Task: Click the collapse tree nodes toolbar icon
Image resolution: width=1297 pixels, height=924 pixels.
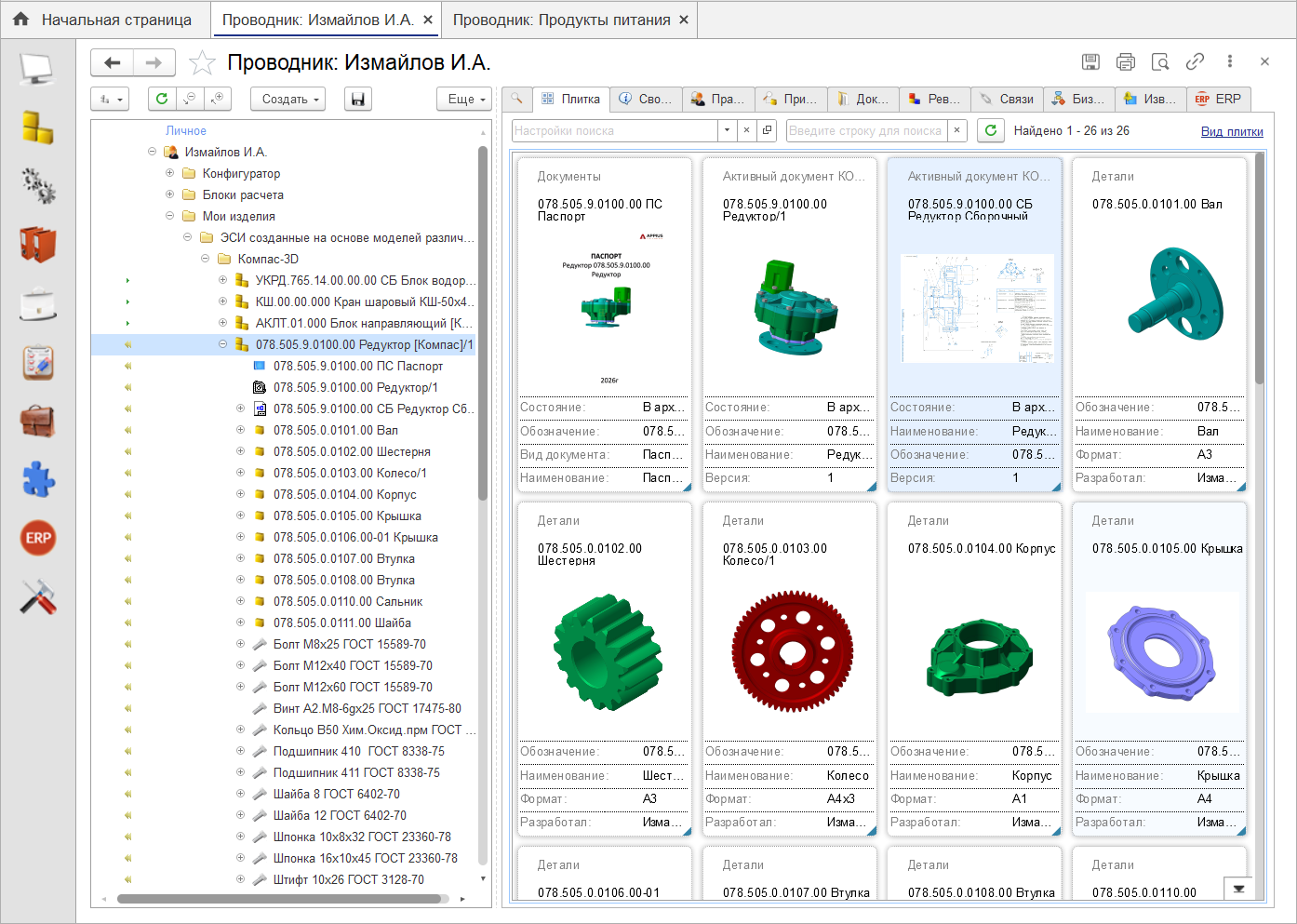Action: coord(190,99)
